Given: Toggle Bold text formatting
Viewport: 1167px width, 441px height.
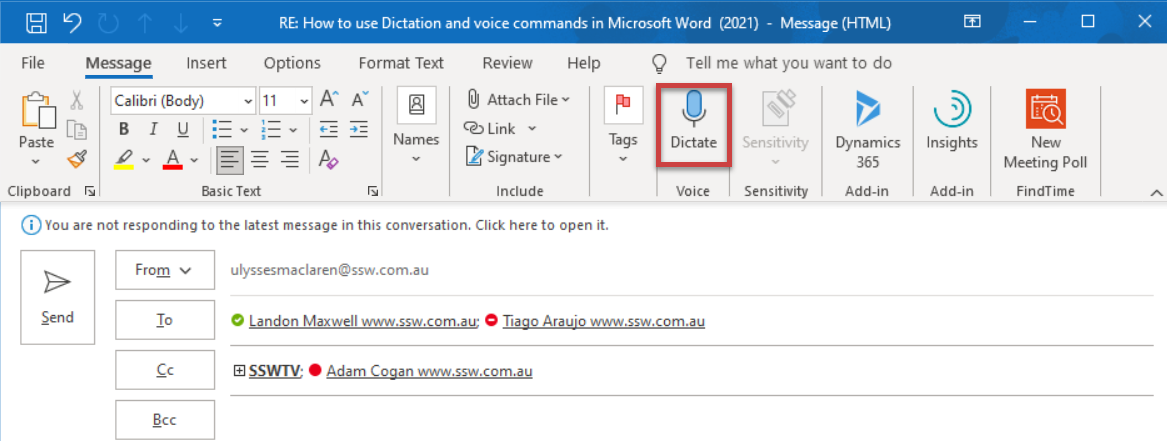Looking at the screenshot, I should (124, 129).
